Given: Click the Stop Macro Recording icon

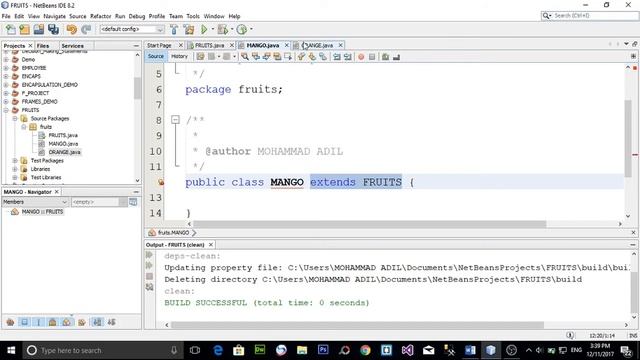Looking at the screenshot, I should (372, 57).
